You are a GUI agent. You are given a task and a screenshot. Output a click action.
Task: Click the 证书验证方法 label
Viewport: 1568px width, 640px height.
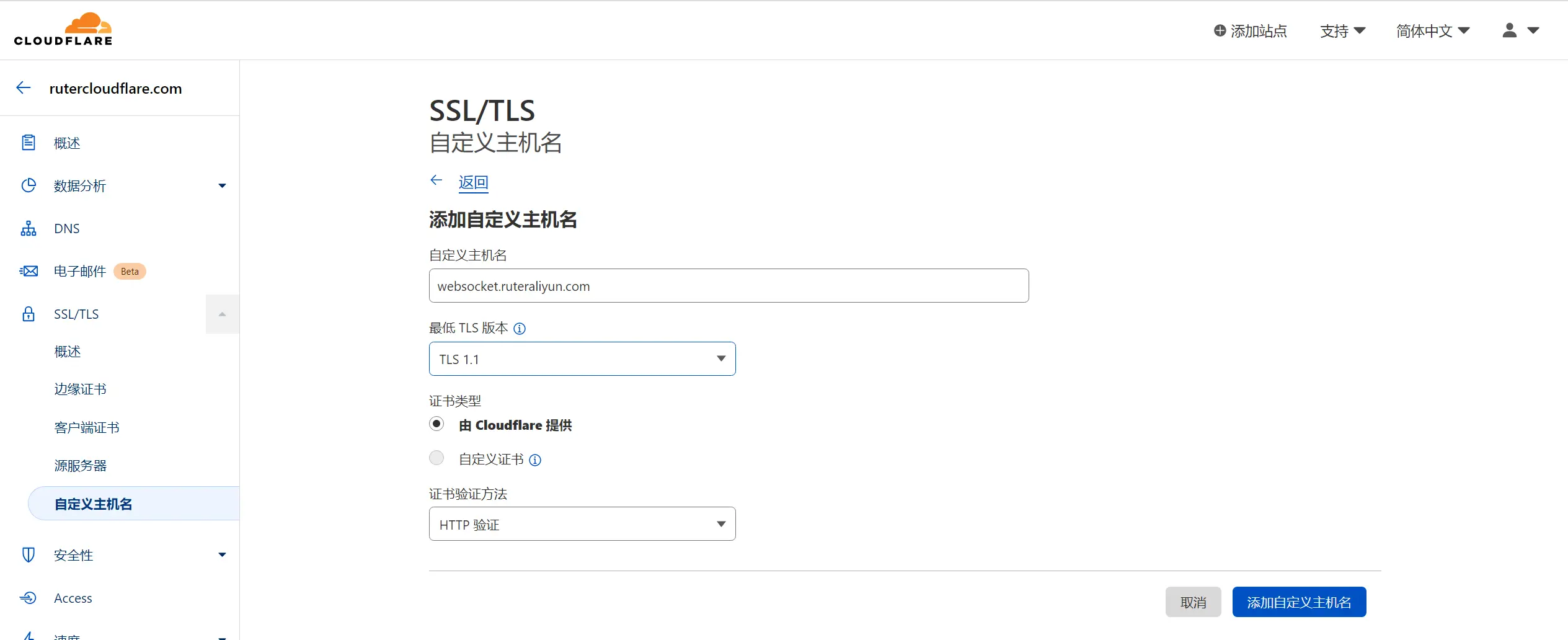point(467,494)
